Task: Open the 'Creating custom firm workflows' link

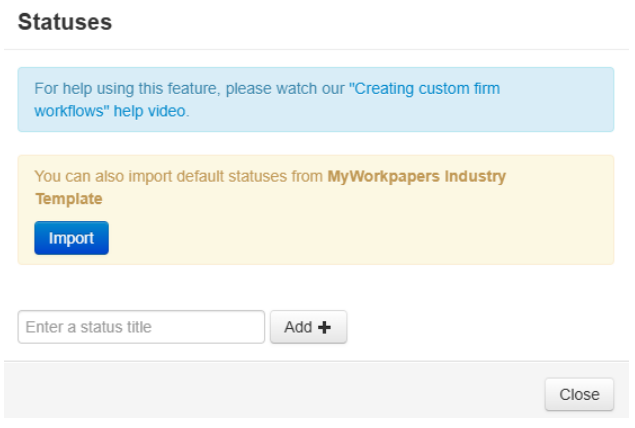Action: (x=424, y=89)
